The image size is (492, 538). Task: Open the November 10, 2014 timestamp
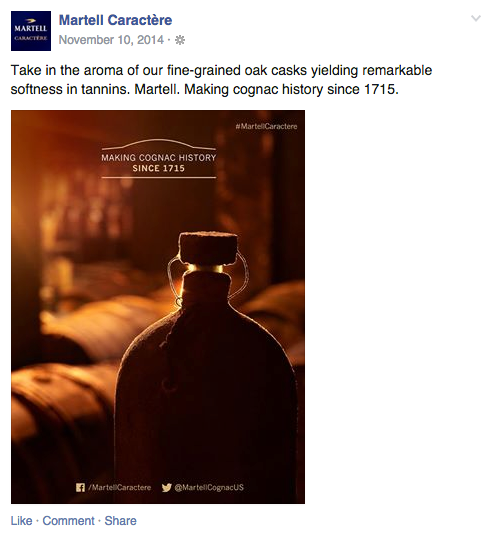(x=111, y=40)
